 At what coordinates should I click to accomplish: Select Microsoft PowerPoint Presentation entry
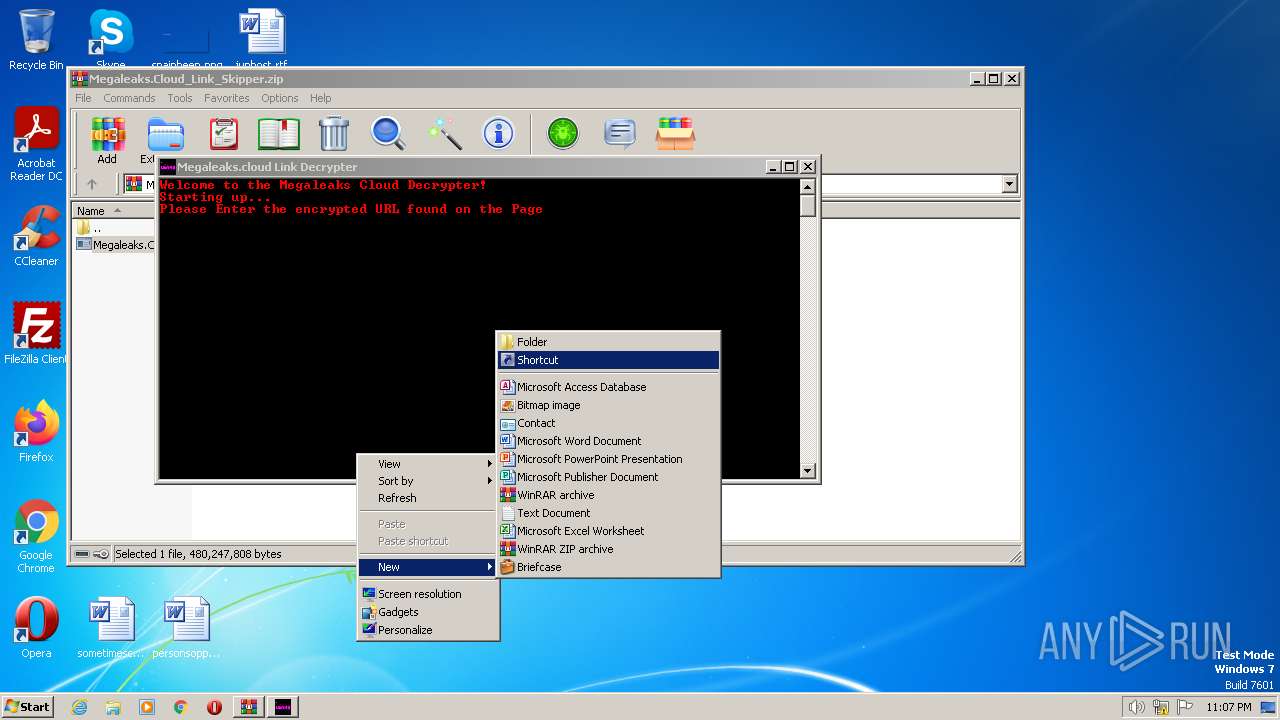(x=608, y=459)
